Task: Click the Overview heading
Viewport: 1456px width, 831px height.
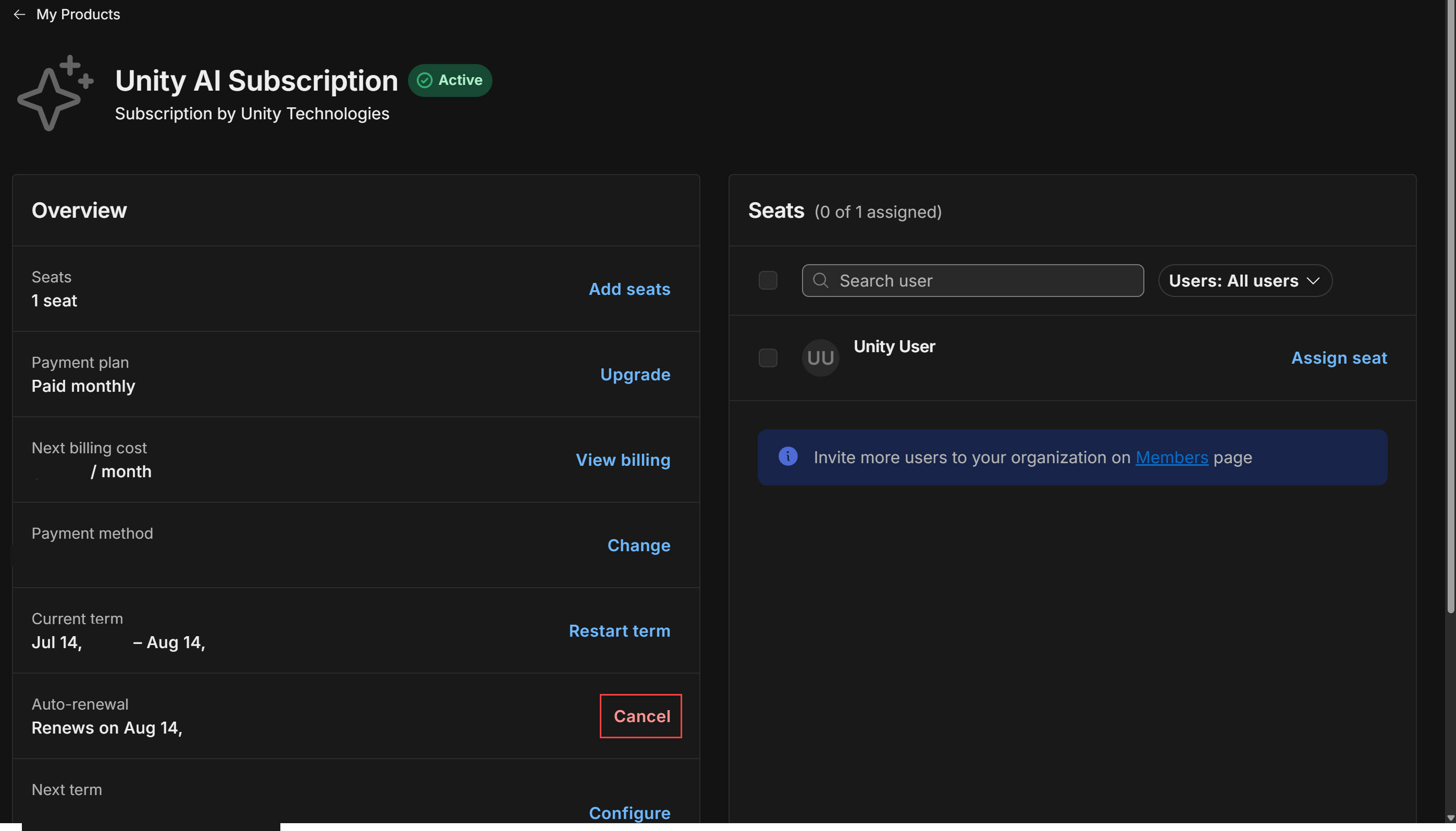Action: coord(79,210)
